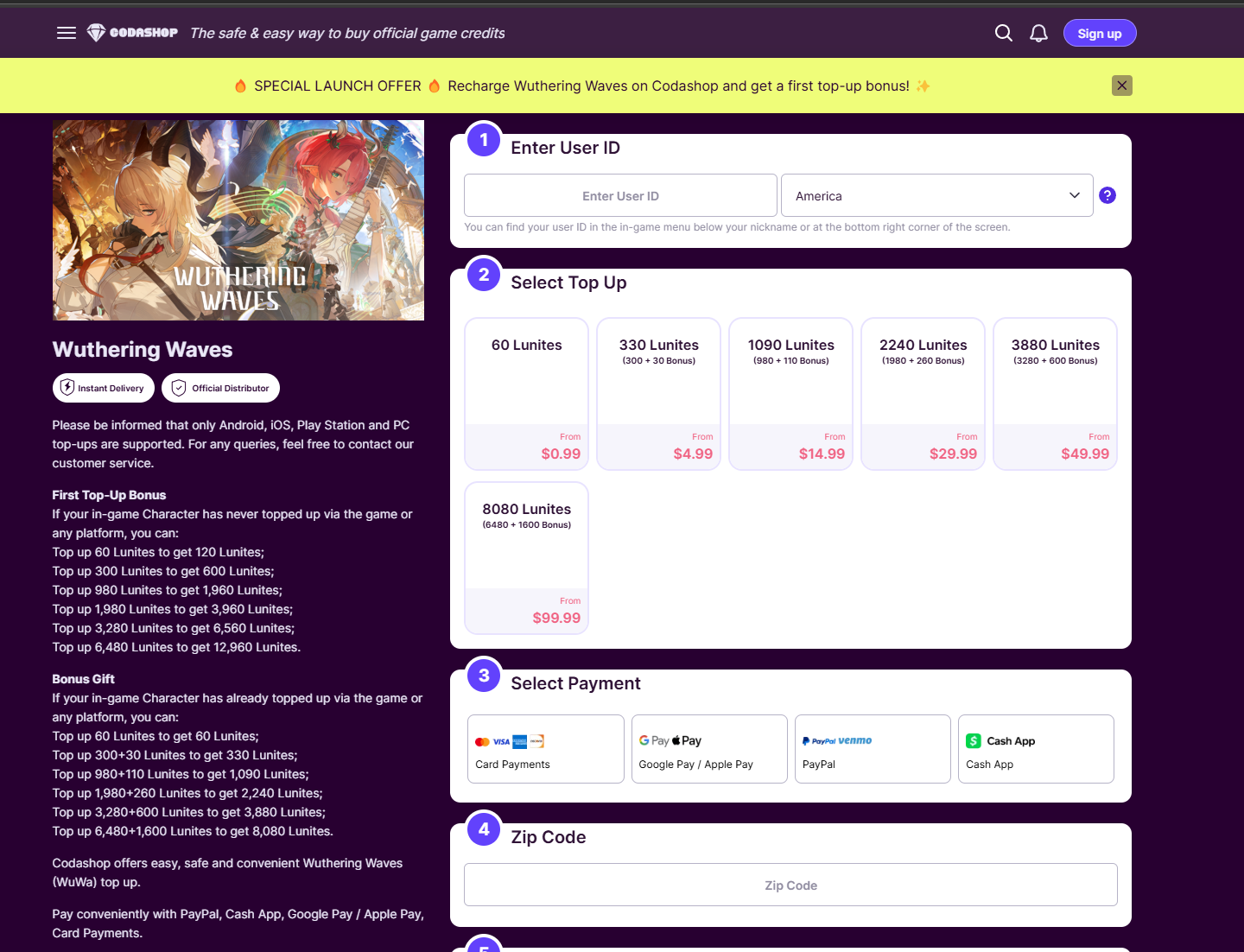Click the Instant Delivery badge
This screenshot has height=952, width=1244.
[x=104, y=388]
